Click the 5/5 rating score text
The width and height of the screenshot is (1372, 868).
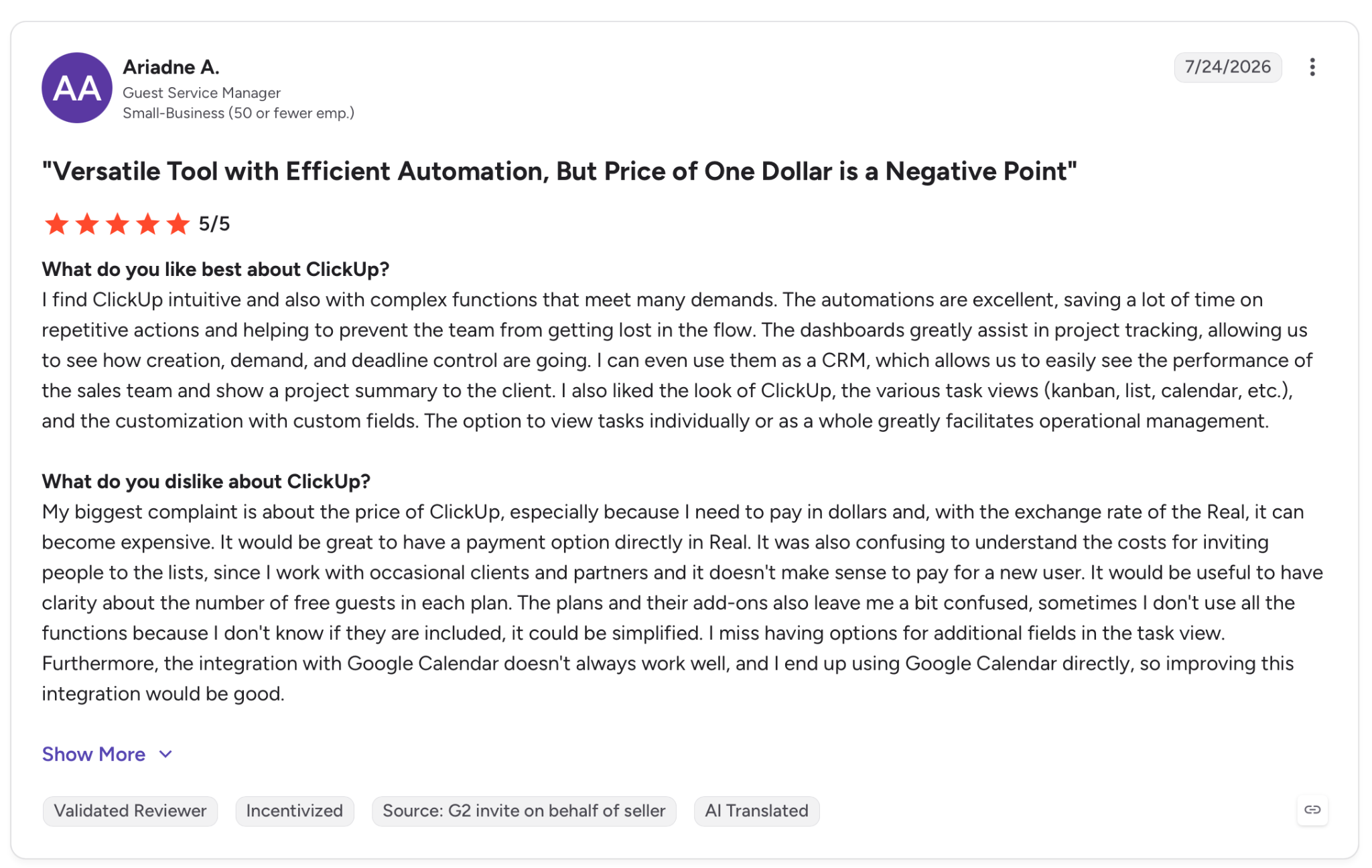point(214,224)
